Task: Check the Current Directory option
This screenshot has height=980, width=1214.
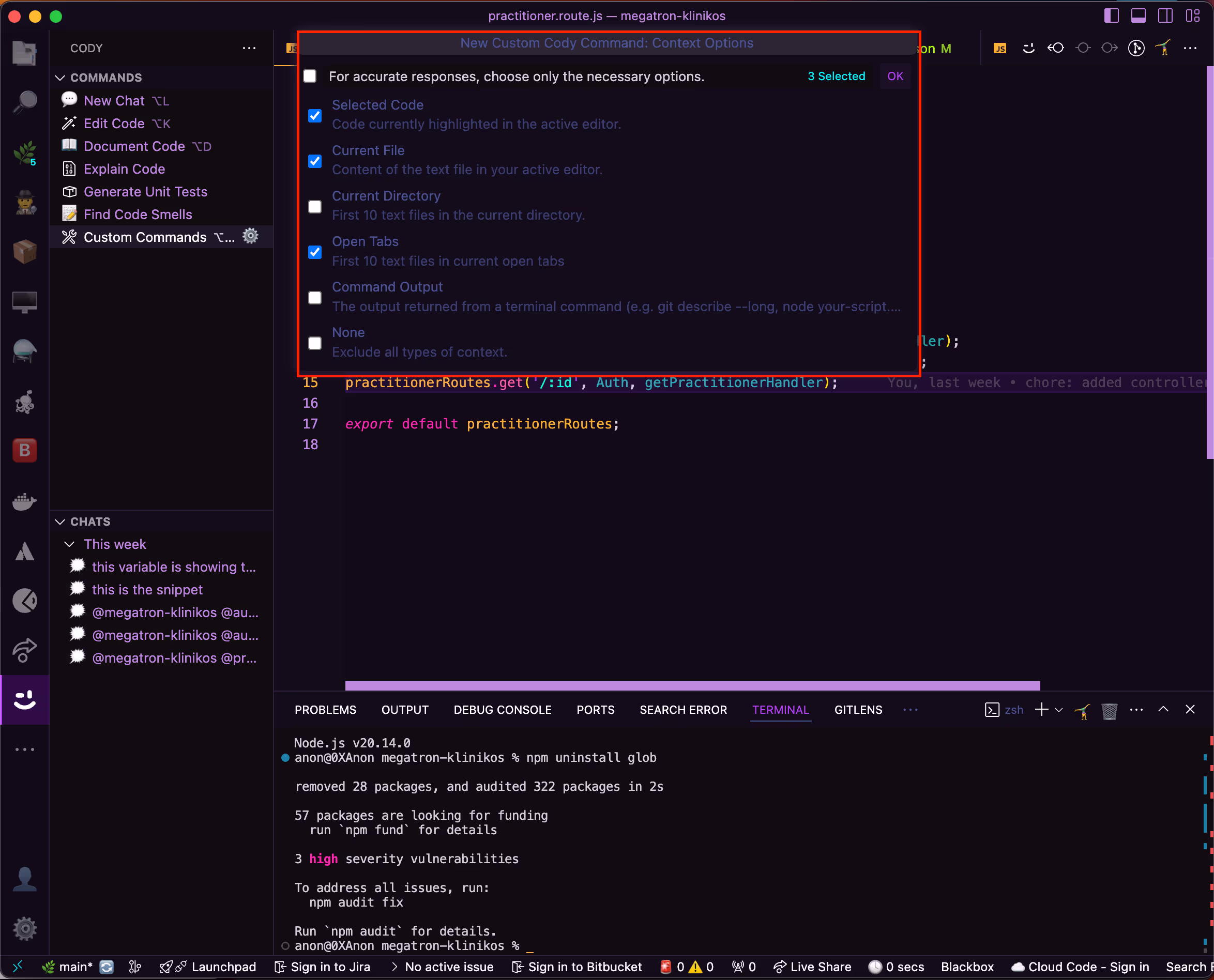Action: pos(315,207)
